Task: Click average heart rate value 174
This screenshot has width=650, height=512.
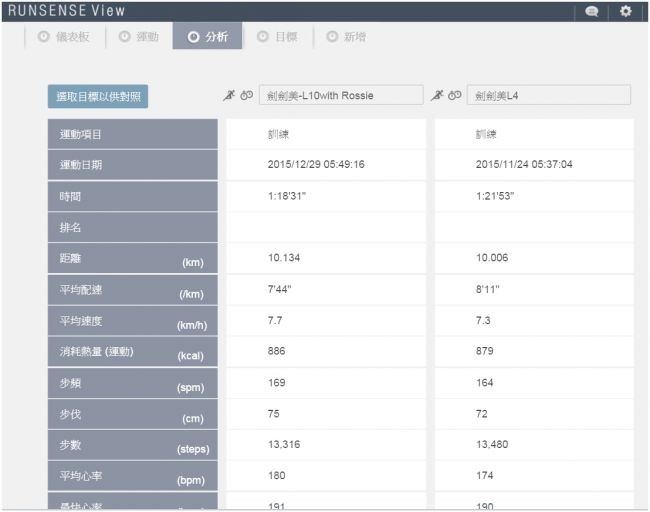Action: [485, 476]
